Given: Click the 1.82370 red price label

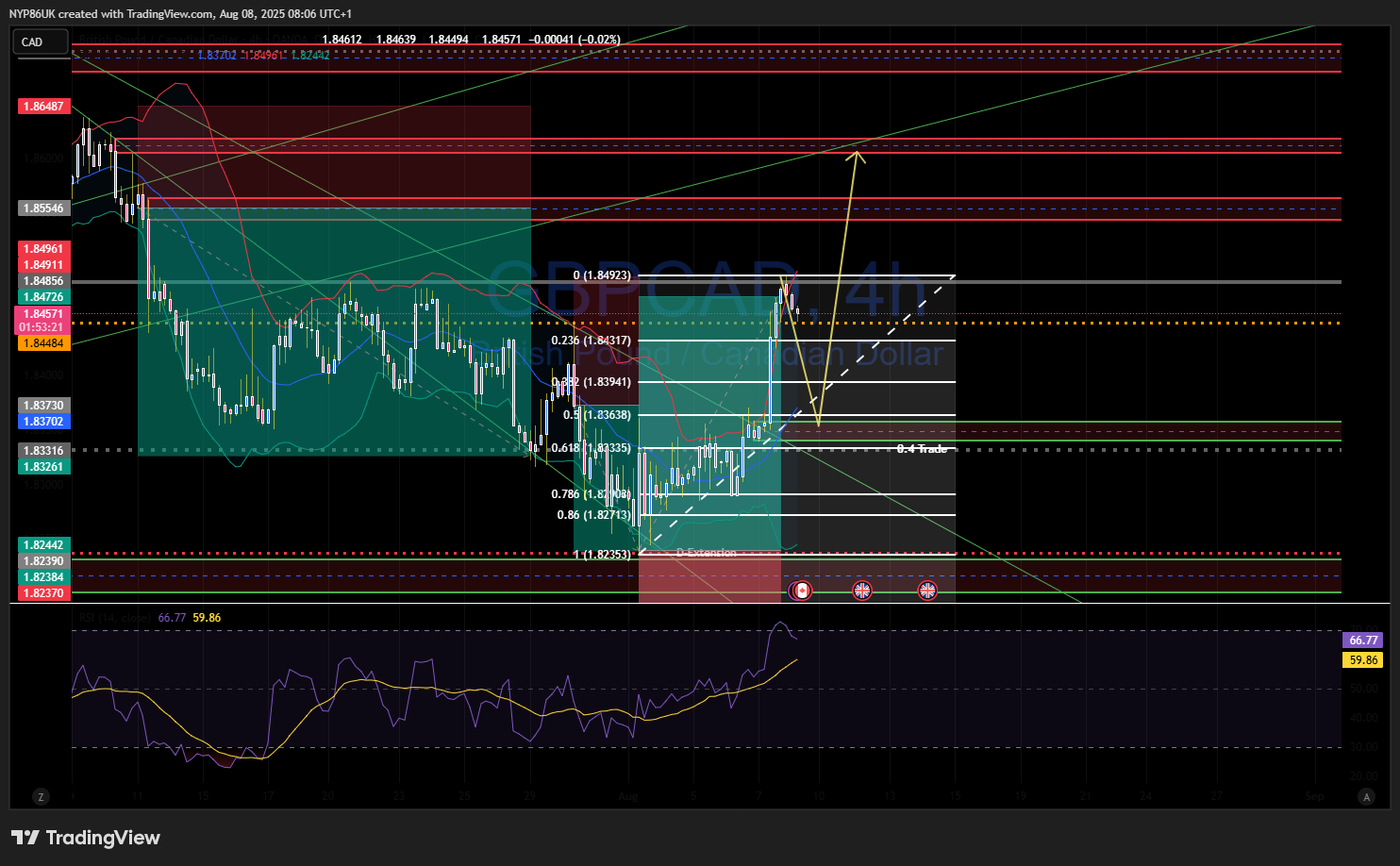Looking at the screenshot, I should [x=43, y=593].
